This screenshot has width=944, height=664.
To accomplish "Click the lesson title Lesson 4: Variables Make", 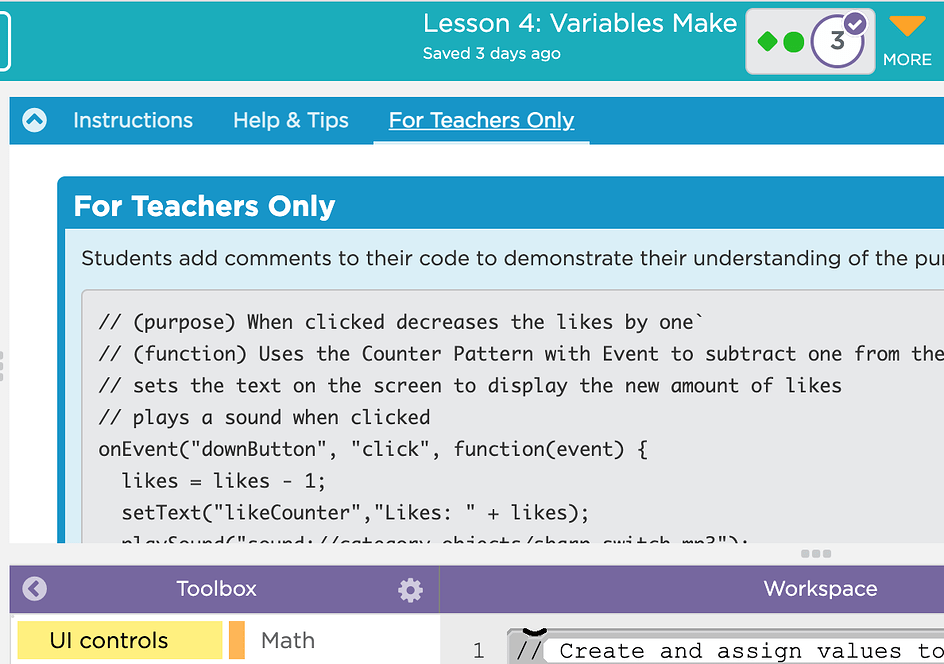I will (580, 23).
